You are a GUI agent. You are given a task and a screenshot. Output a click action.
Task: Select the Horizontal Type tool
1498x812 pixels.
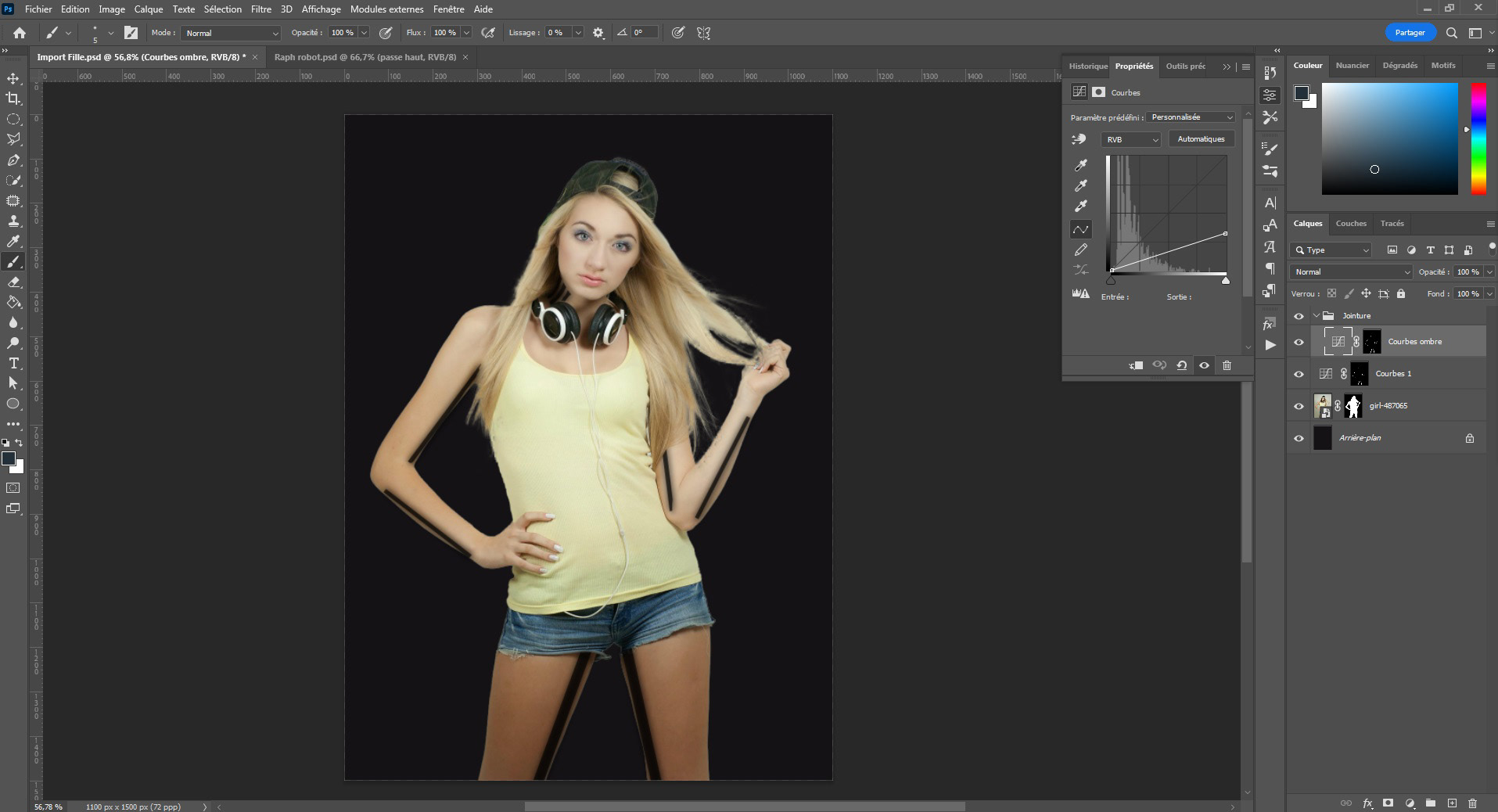[x=13, y=363]
